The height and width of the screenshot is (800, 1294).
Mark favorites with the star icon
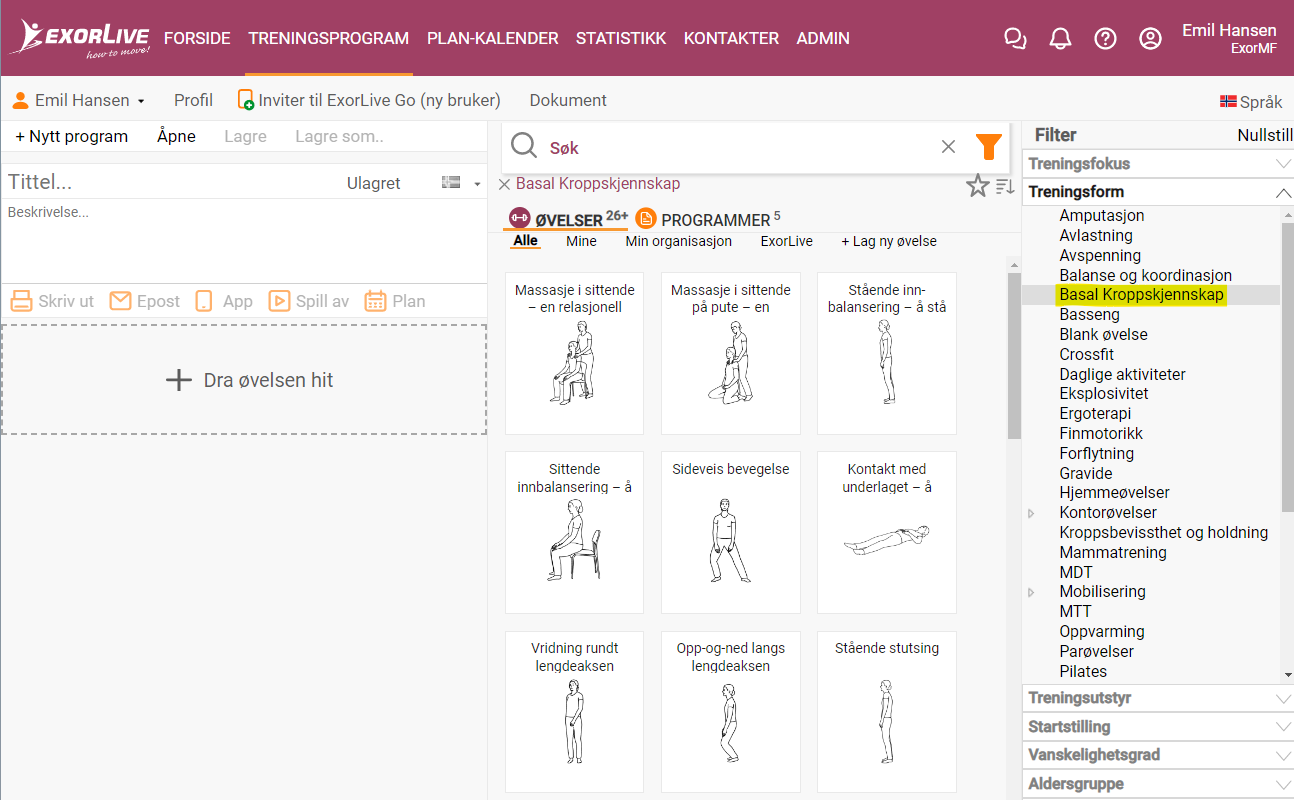click(977, 185)
